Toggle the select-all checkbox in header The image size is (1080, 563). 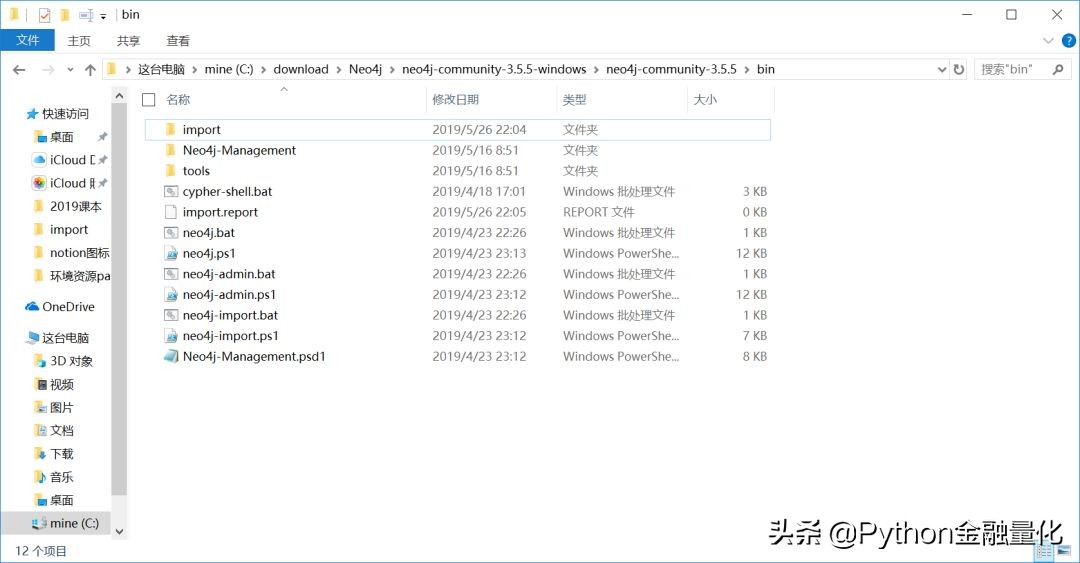(149, 100)
